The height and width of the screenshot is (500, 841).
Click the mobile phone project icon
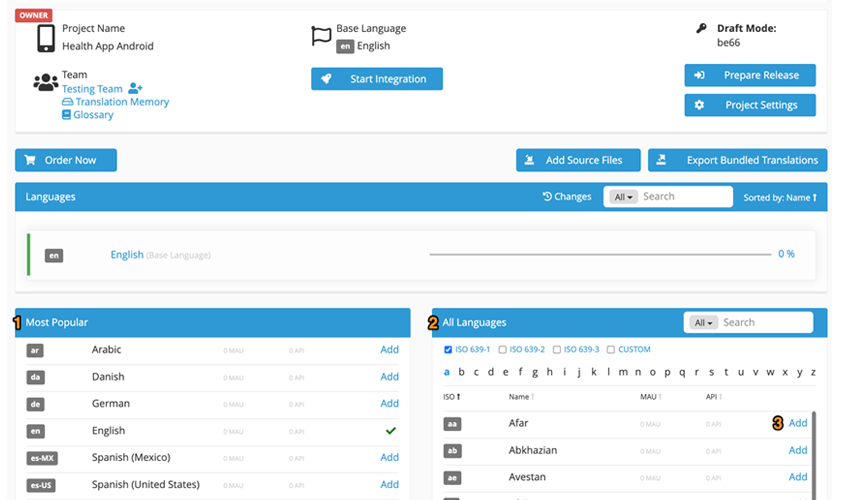click(46, 38)
